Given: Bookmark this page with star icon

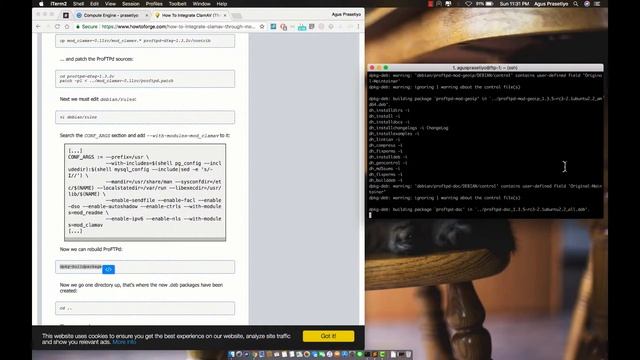Looking at the screenshot, I should point(262,27).
